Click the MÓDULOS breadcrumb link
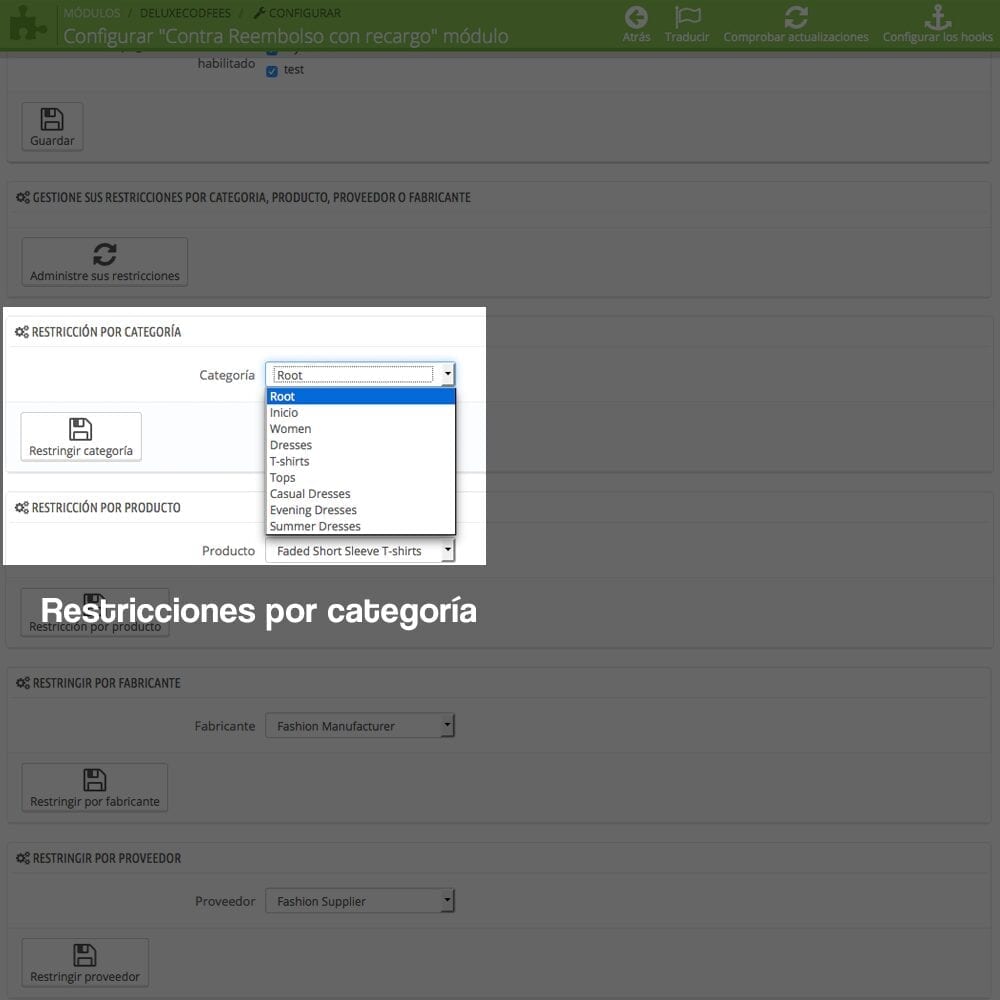This screenshot has height=1000, width=1000. (91, 13)
